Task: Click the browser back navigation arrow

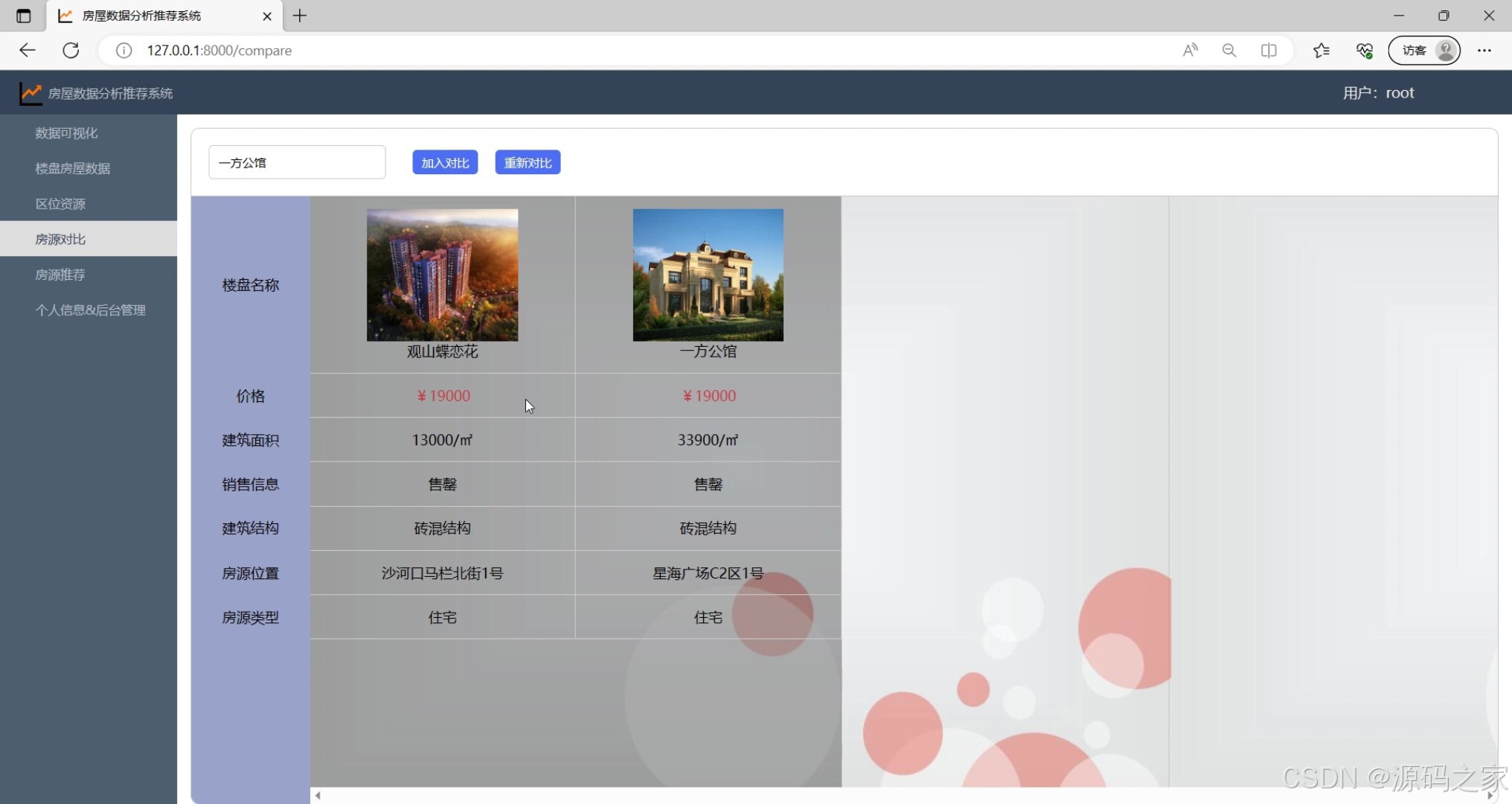Action: (28, 50)
